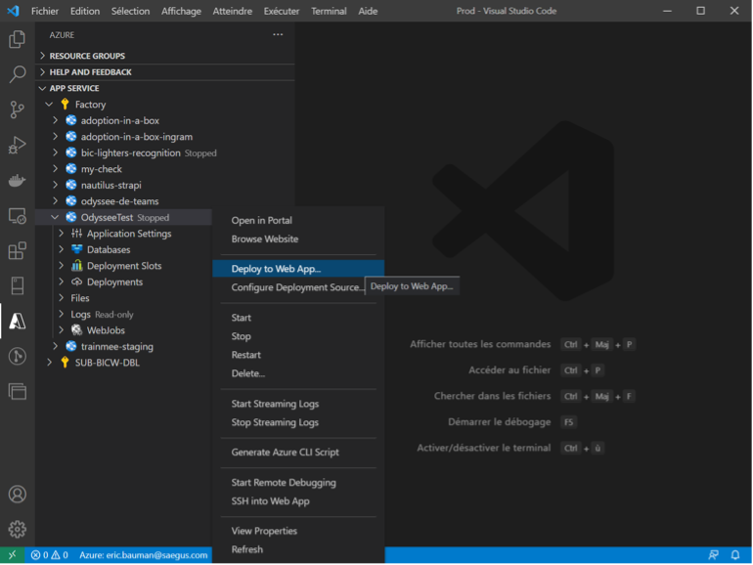The width and height of the screenshot is (753, 565).
Task: Expand the trainmee-staging node chevron
Action: [55, 346]
